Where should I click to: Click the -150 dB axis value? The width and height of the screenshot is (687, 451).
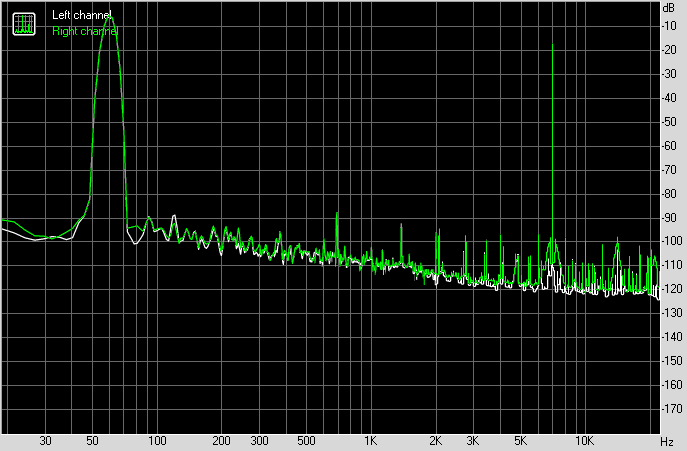click(671, 361)
